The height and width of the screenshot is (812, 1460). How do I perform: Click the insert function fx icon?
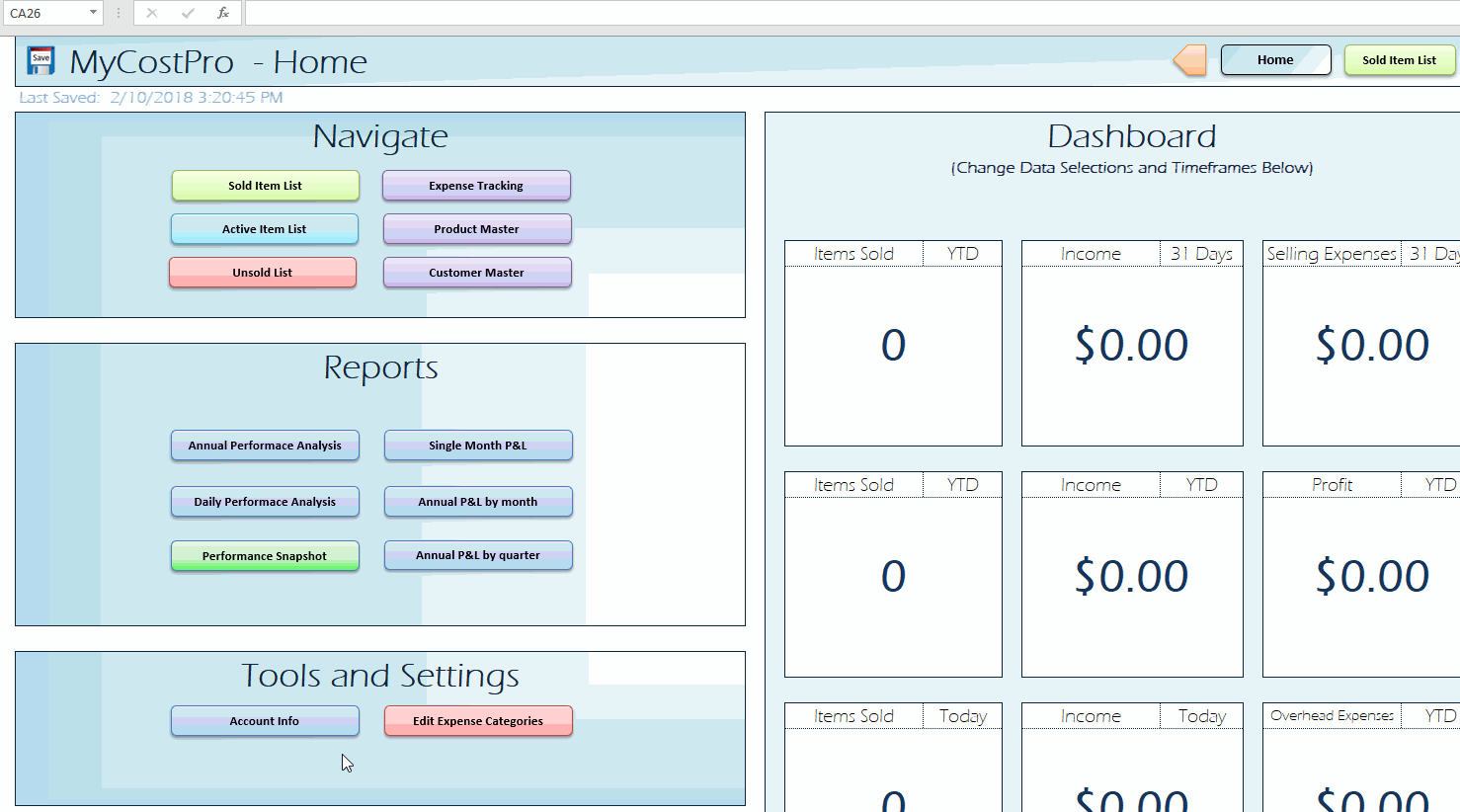[x=223, y=13]
